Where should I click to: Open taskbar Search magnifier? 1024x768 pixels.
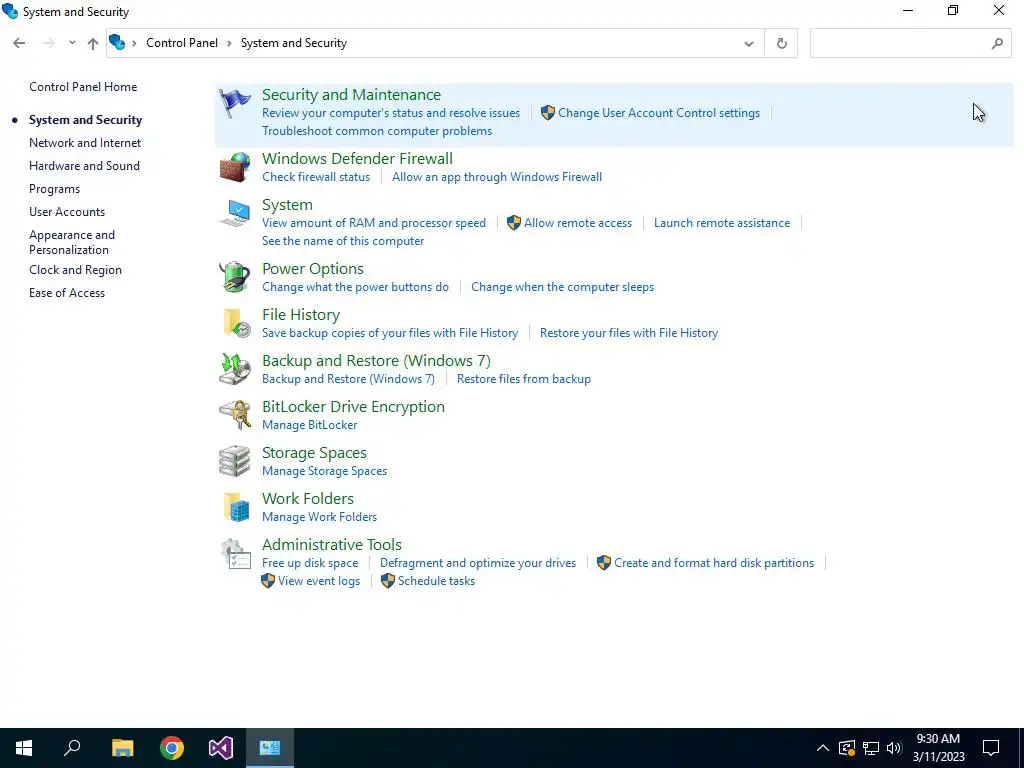tap(72, 748)
